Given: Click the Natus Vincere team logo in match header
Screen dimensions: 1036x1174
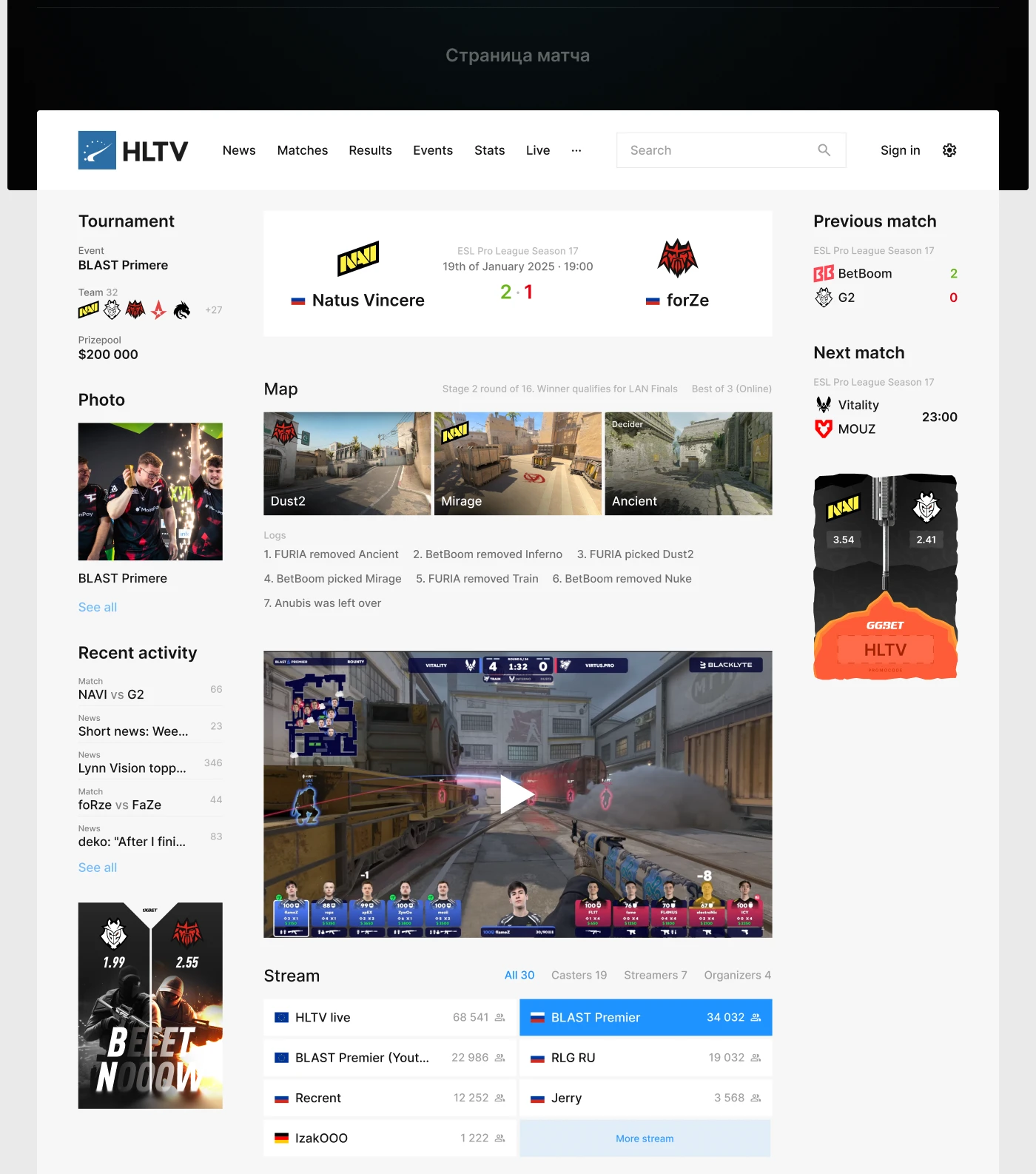Looking at the screenshot, I should click(358, 258).
